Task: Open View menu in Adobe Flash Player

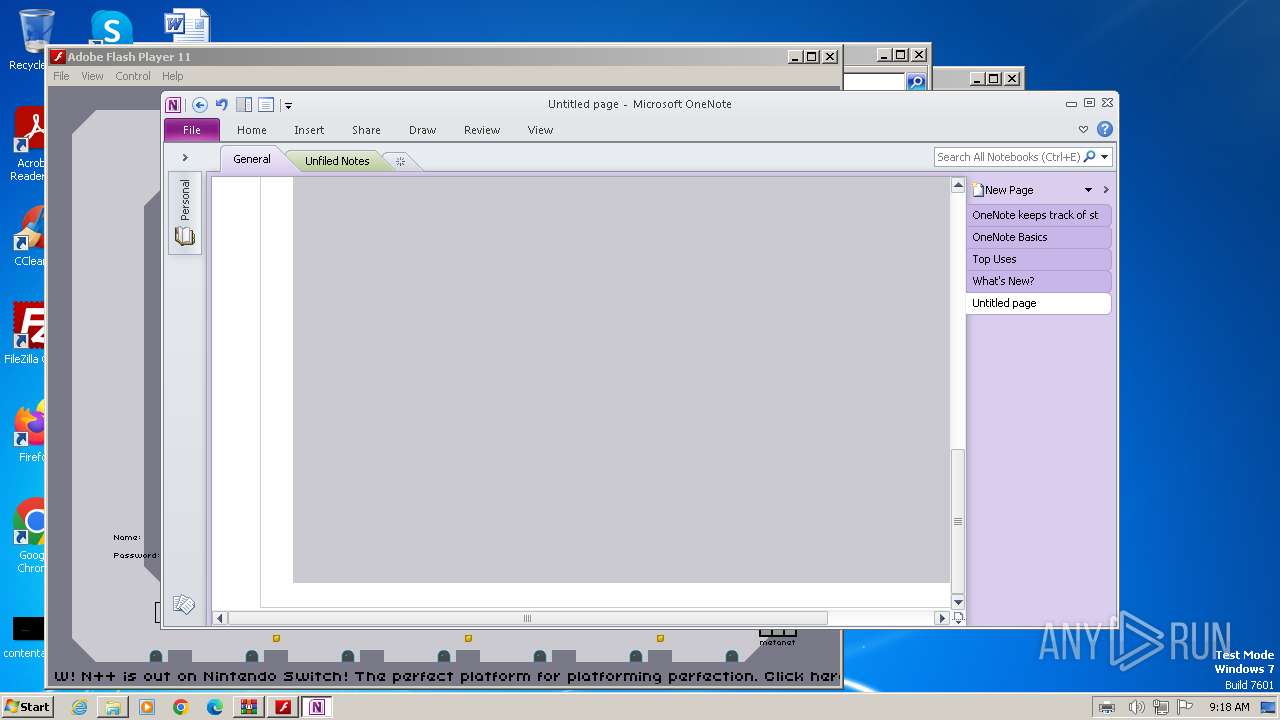Action: [x=92, y=76]
